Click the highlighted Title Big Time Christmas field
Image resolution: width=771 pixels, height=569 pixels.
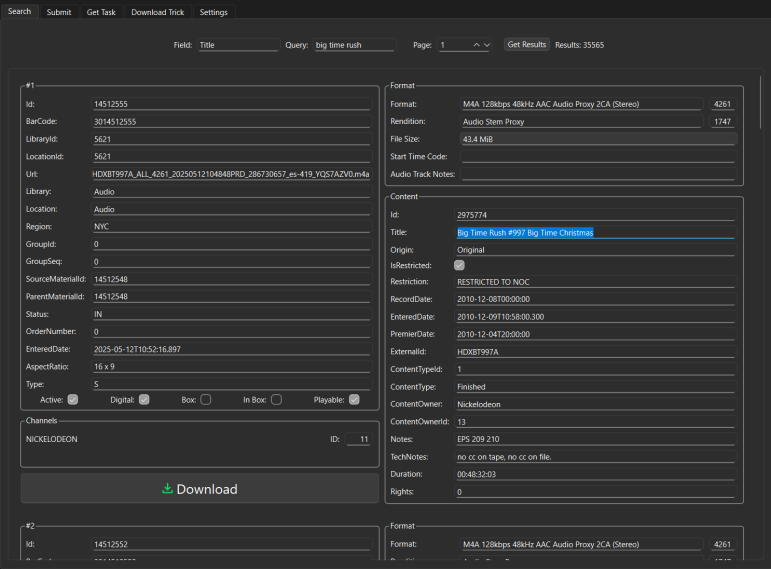tap(595, 233)
